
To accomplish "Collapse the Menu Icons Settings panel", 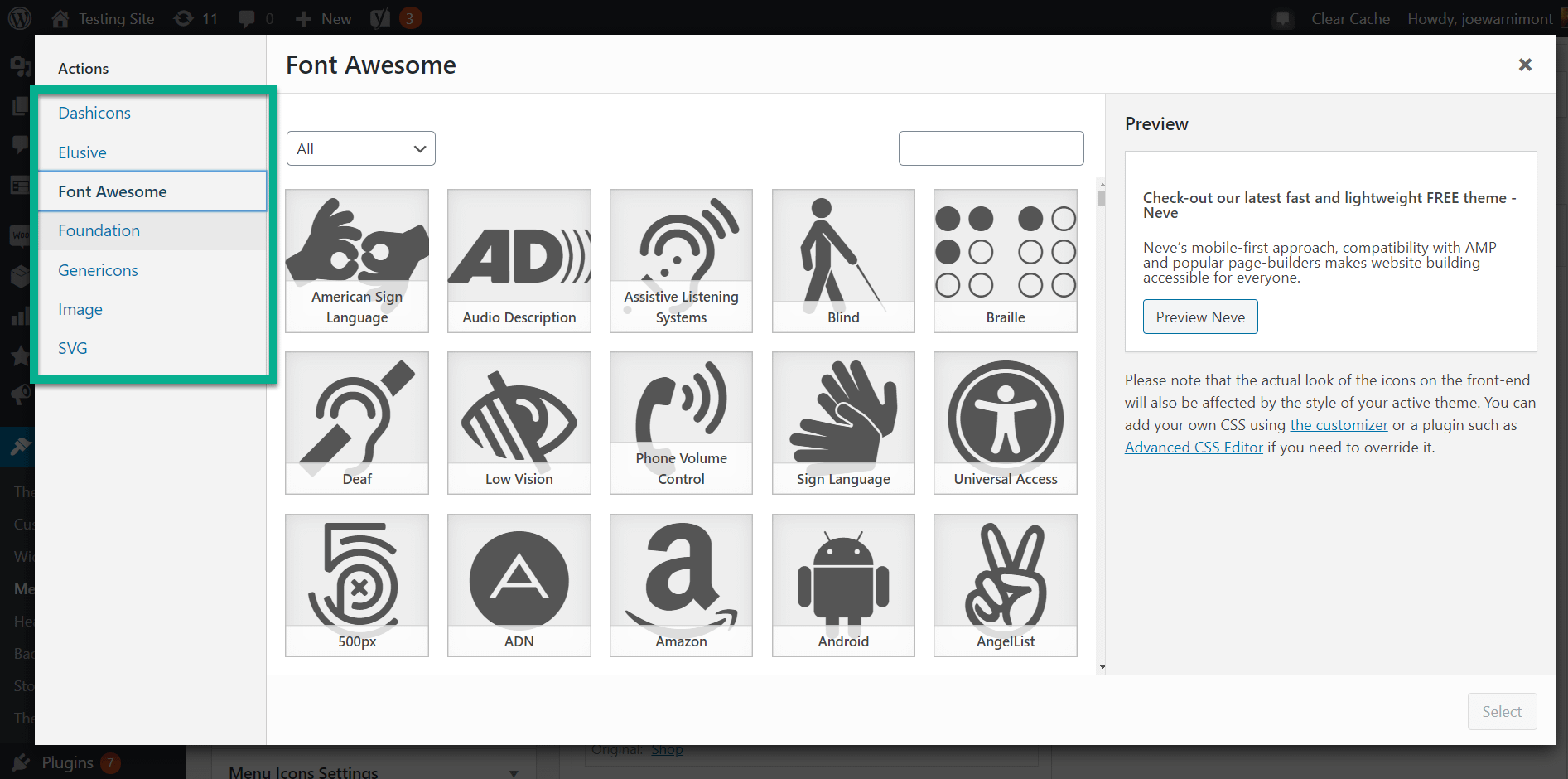I will click(x=512, y=771).
